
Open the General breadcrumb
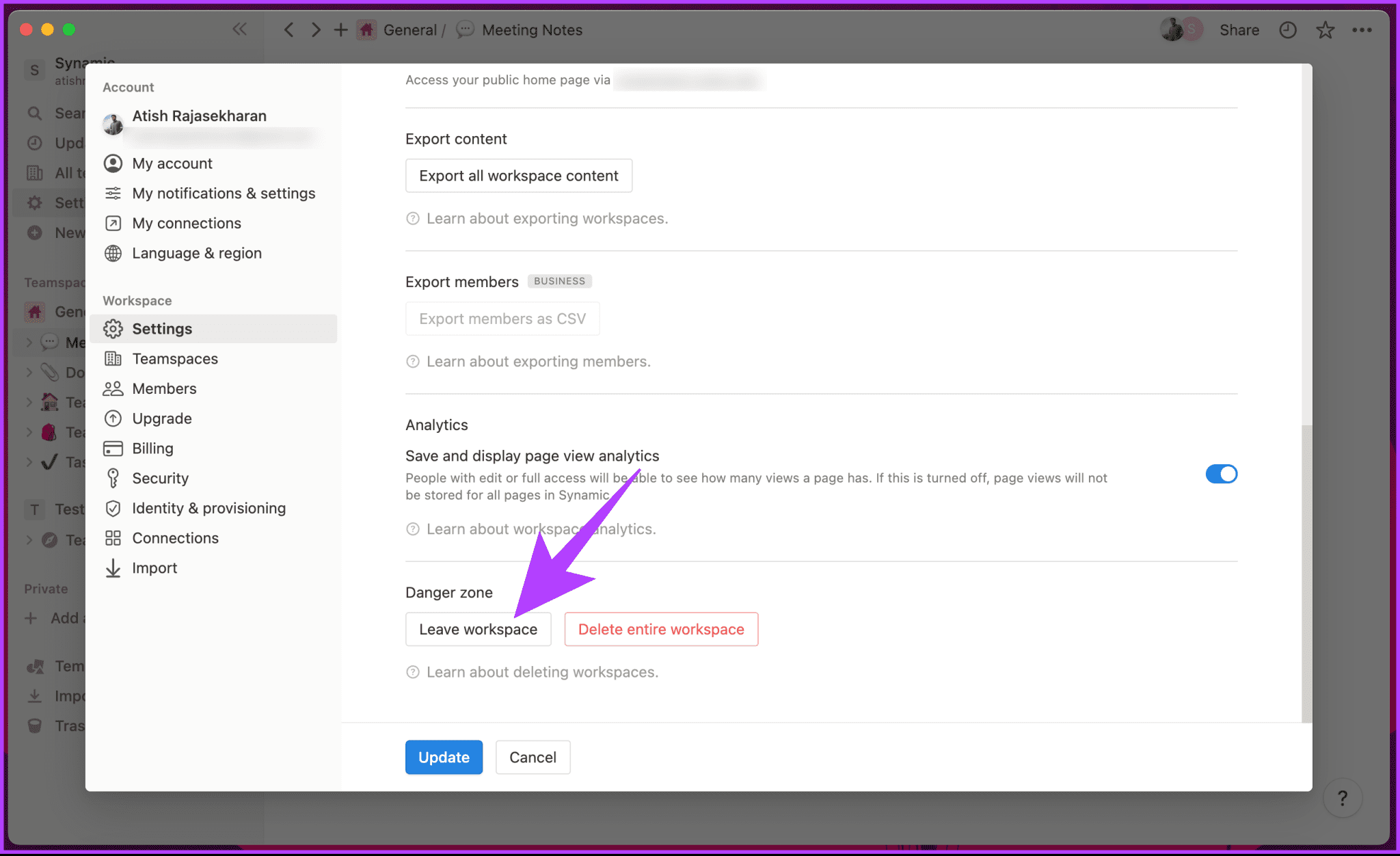397,30
